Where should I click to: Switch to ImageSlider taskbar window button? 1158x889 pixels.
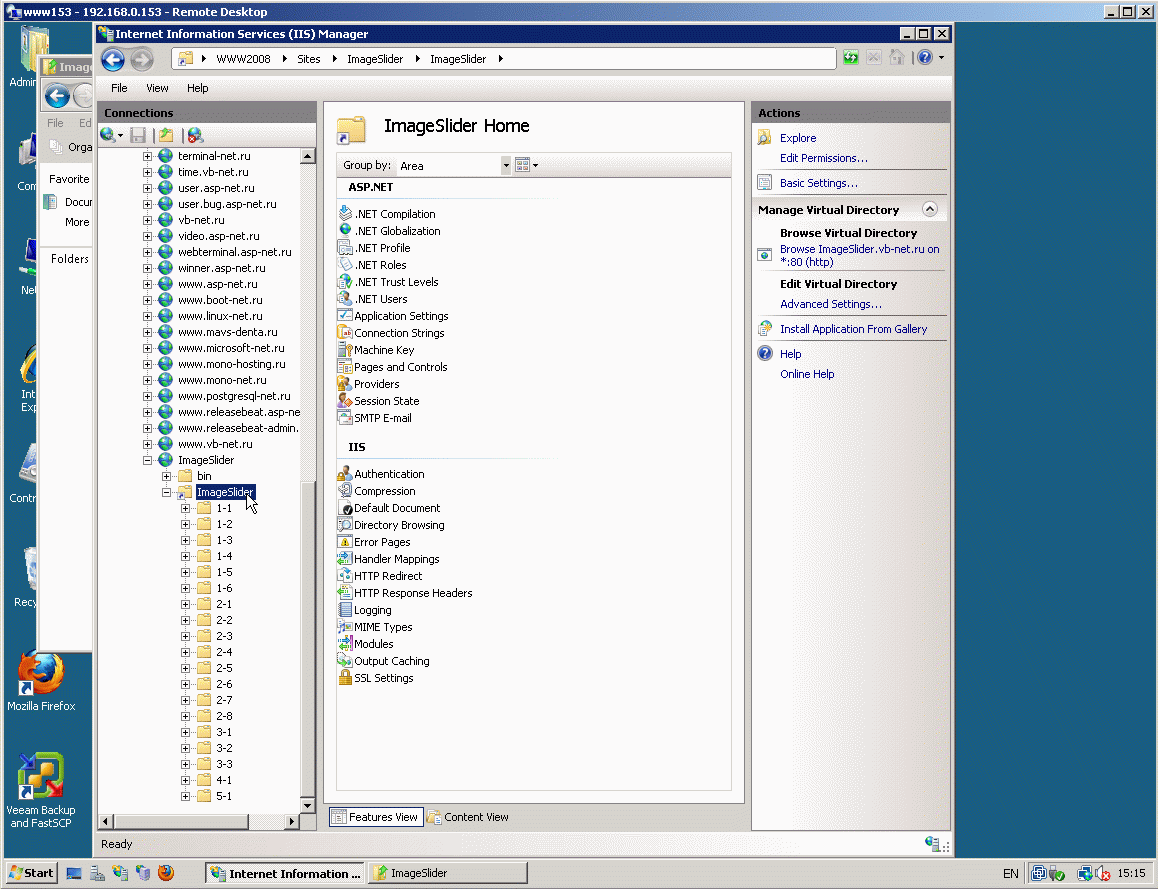coord(448,873)
